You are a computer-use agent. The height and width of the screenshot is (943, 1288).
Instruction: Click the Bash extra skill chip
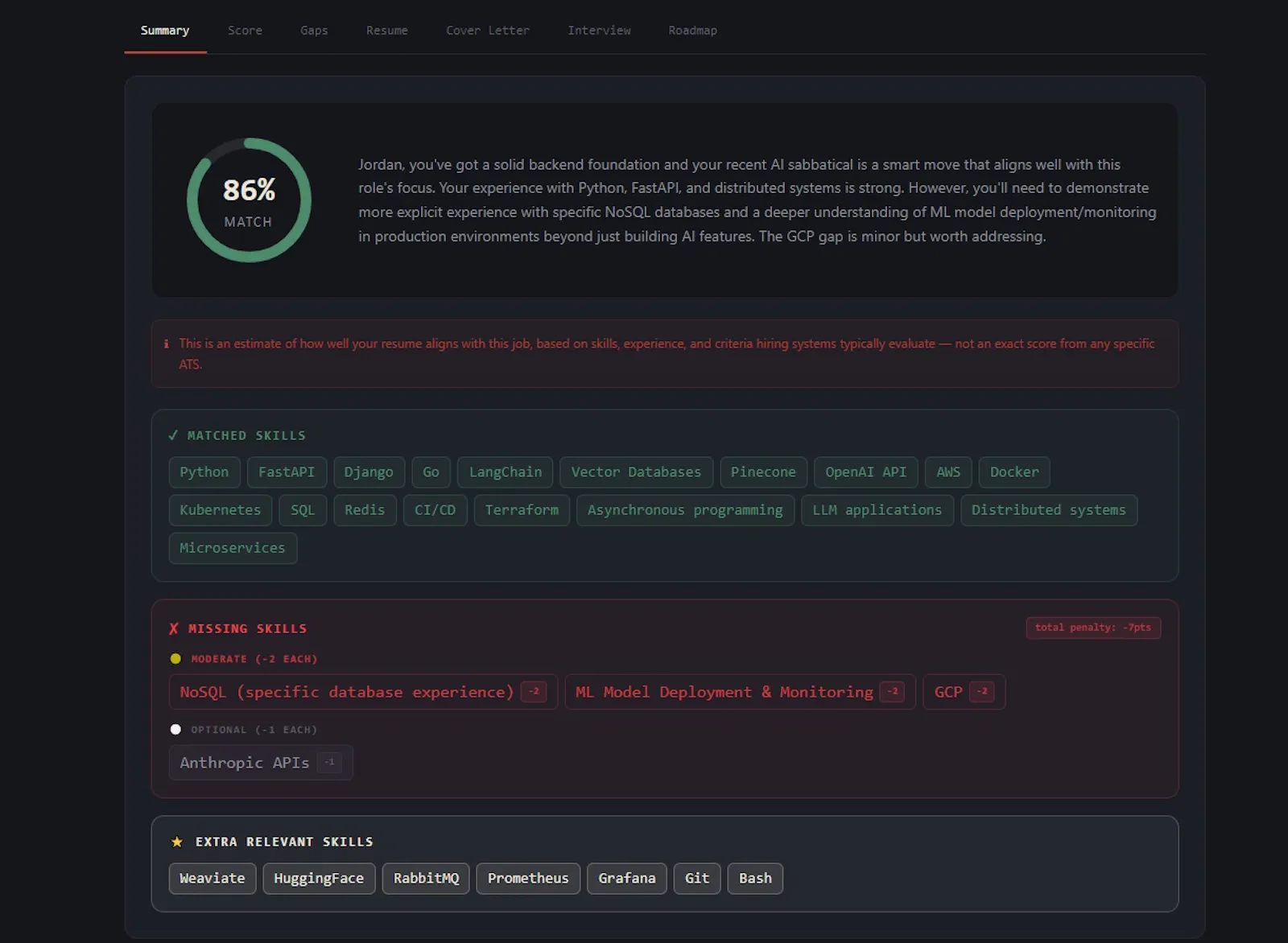(755, 879)
